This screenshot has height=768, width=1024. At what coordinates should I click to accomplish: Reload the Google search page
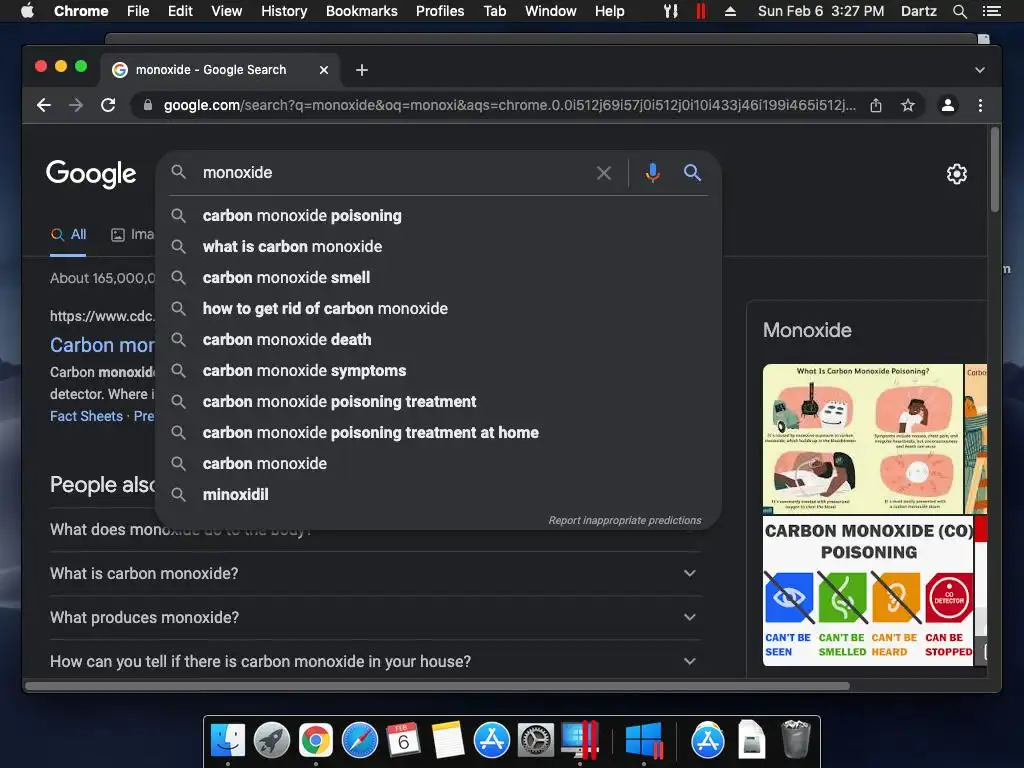pos(108,105)
